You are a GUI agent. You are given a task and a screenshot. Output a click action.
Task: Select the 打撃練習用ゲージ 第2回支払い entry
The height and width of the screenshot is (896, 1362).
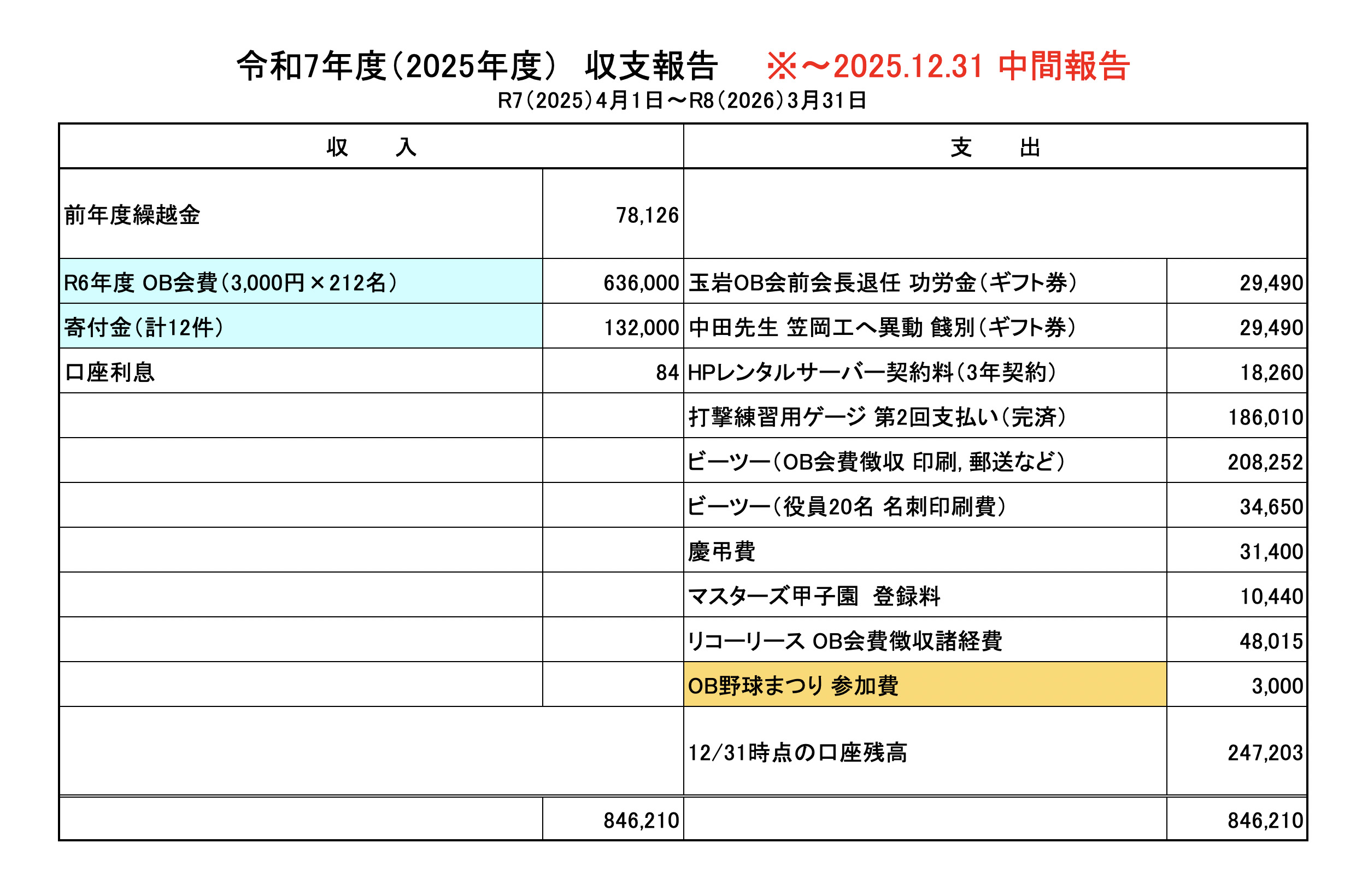point(877,417)
